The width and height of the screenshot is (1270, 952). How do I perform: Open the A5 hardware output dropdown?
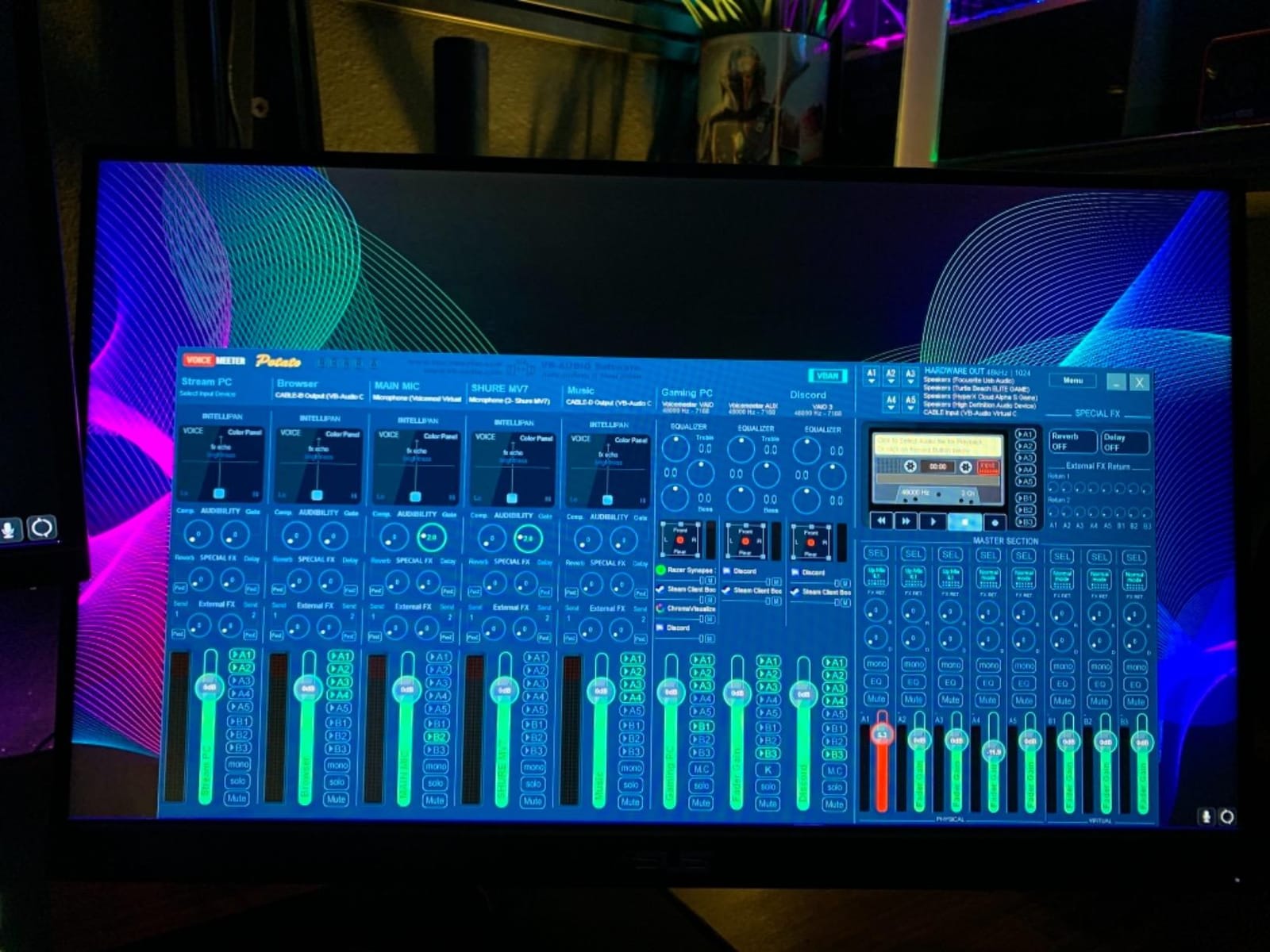pos(910,403)
